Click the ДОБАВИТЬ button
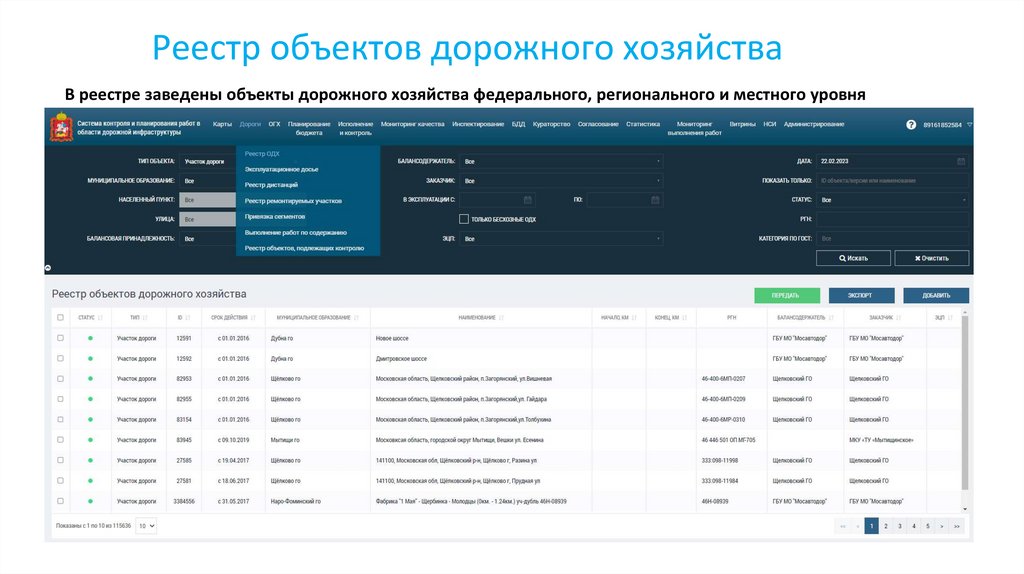The image size is (1024, 574). 936,295
